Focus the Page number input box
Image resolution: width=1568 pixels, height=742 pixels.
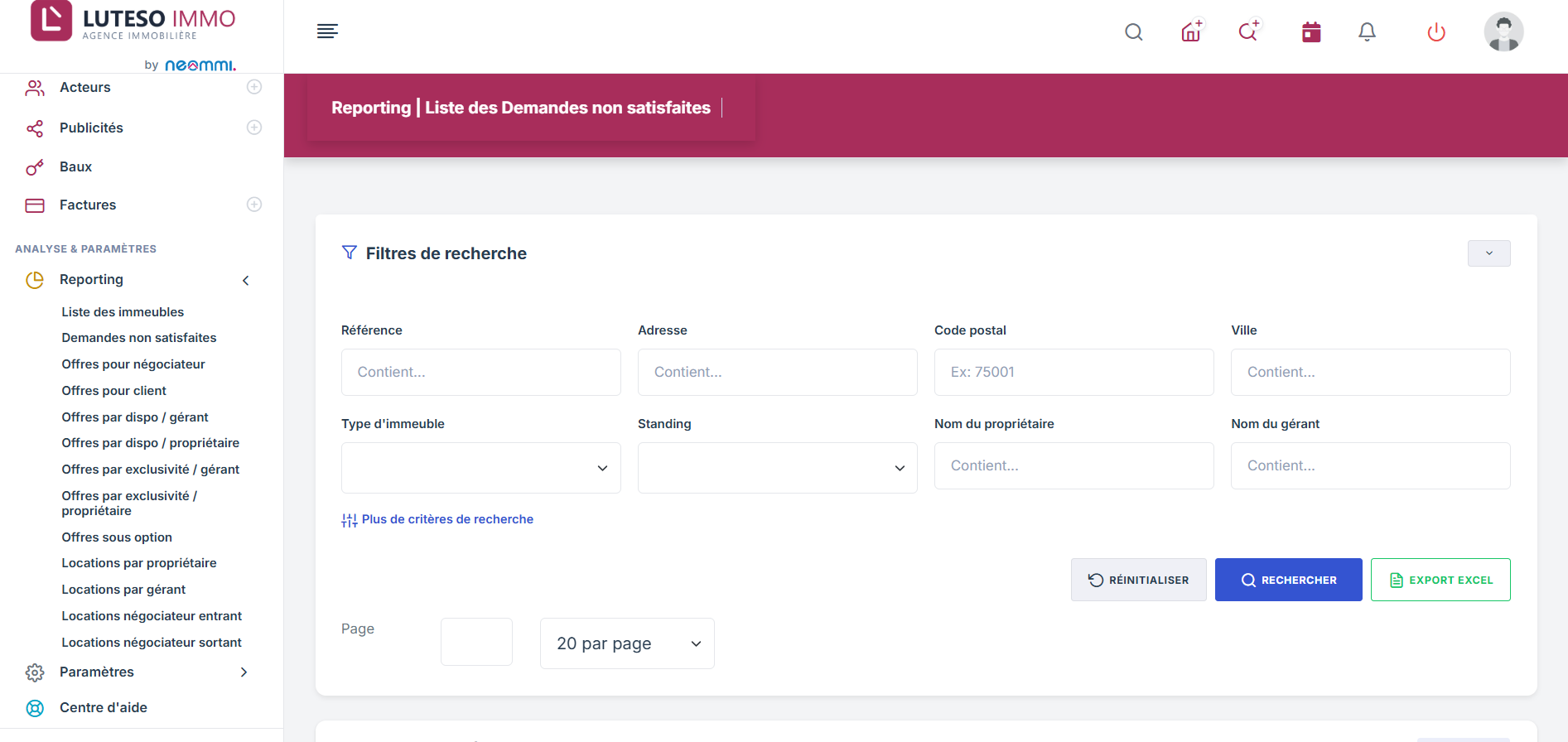[x=476, y=642]
